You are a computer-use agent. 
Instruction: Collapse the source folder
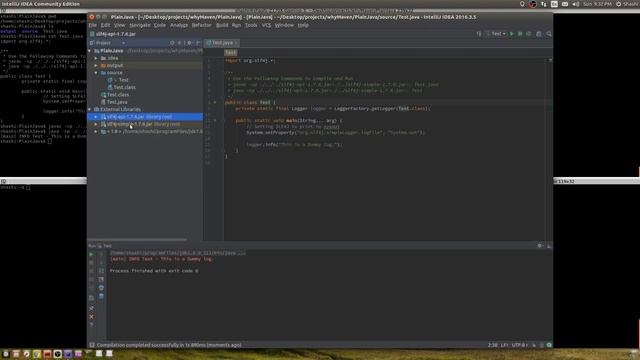pos(96,73)
